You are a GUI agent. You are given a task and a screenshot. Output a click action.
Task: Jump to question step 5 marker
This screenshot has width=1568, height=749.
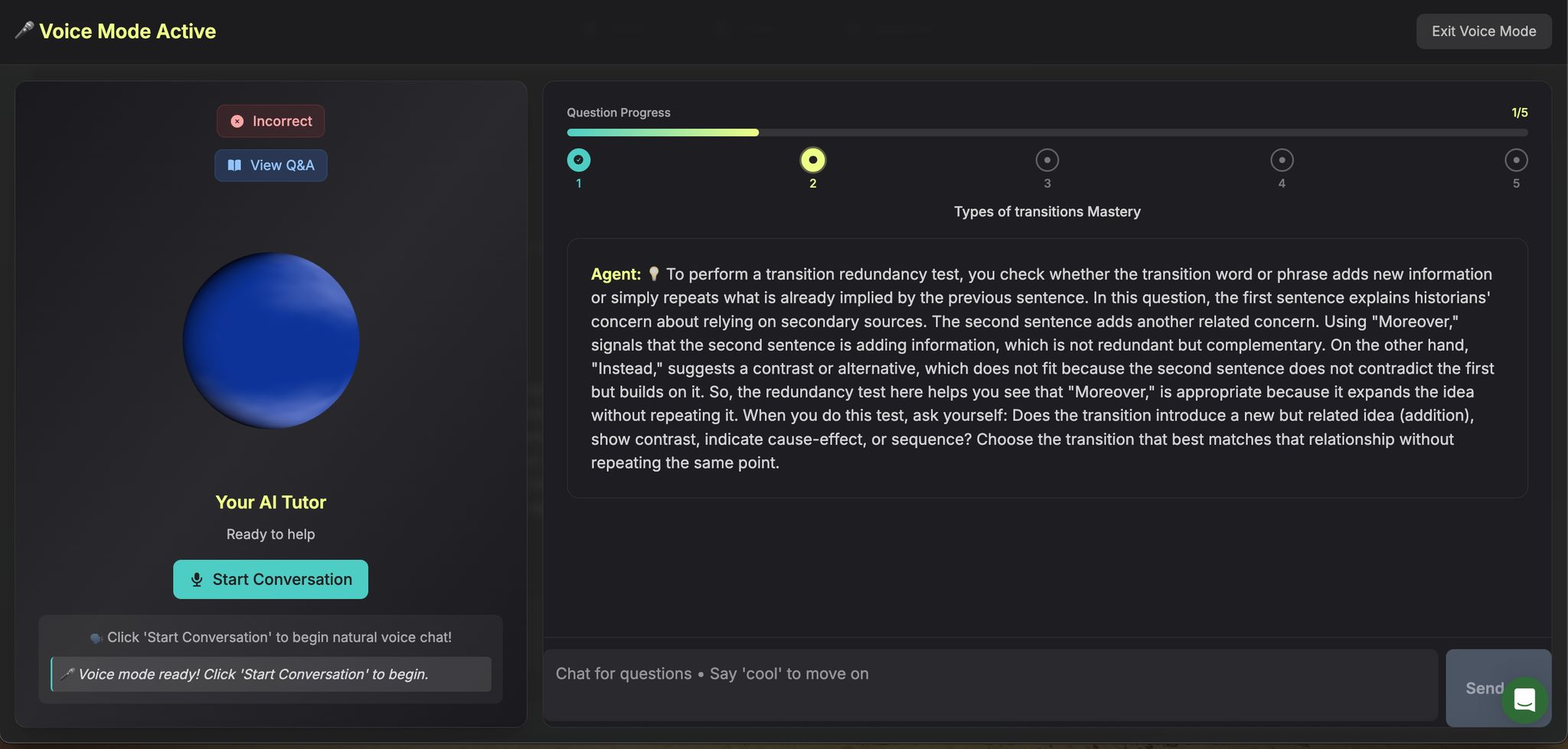1516,160
